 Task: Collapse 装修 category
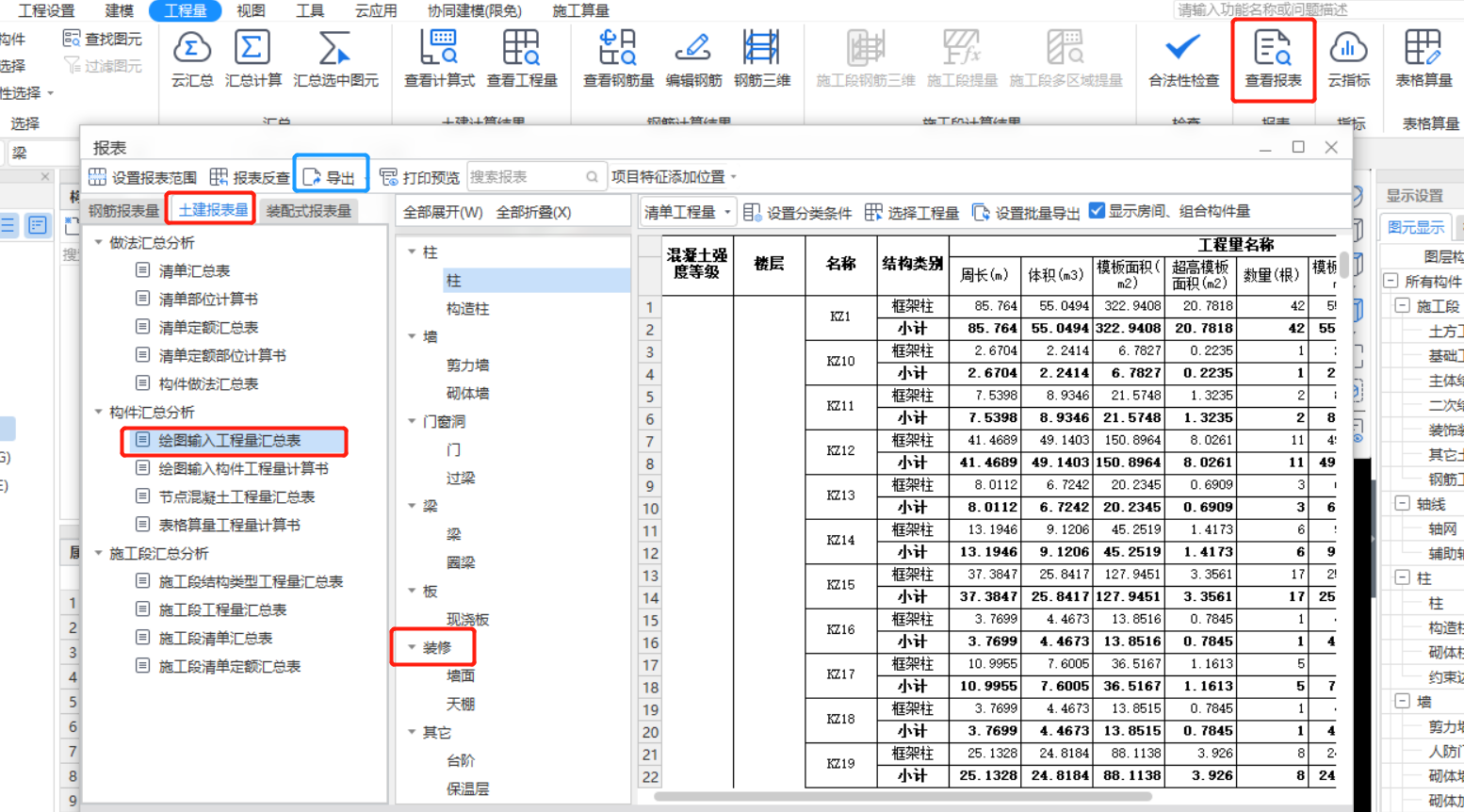pyautogui.click(x=412, y=648)
